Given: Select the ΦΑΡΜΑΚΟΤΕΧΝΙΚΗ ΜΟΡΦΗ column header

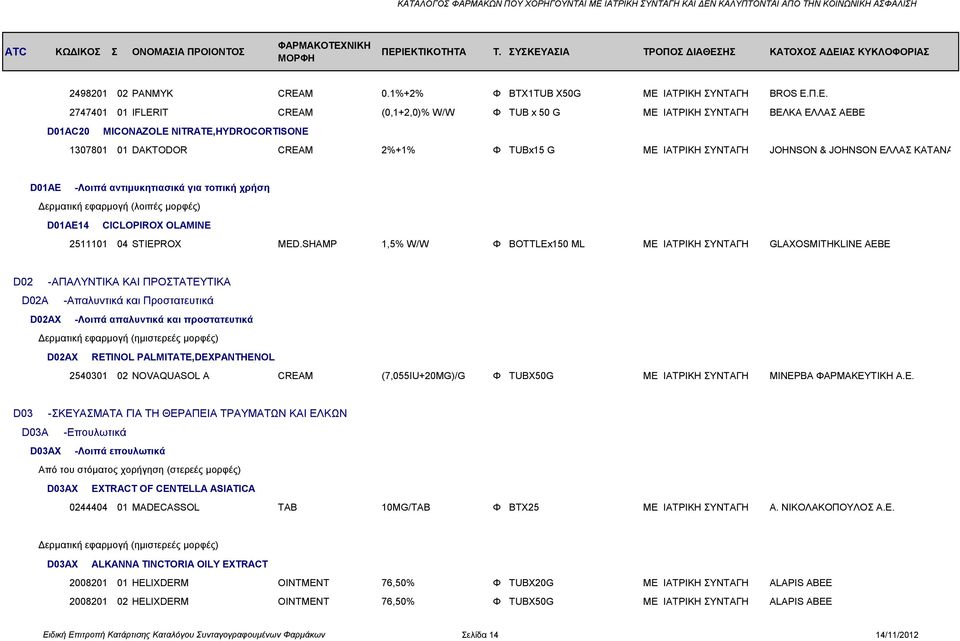Looking at the screenshot, I should click(x=324, y=51).
